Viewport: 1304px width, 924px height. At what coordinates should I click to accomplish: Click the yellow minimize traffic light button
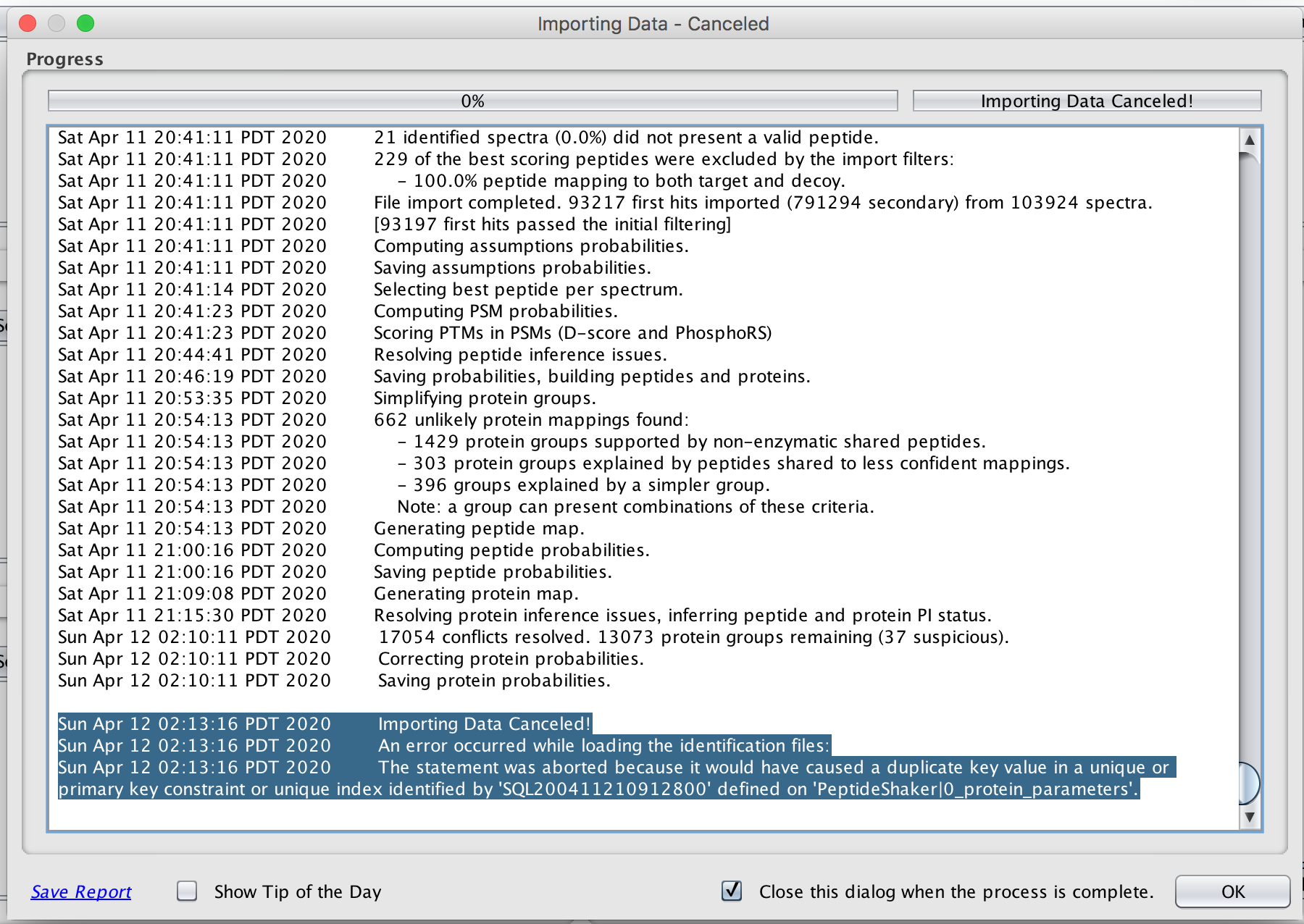click(57, 23)
